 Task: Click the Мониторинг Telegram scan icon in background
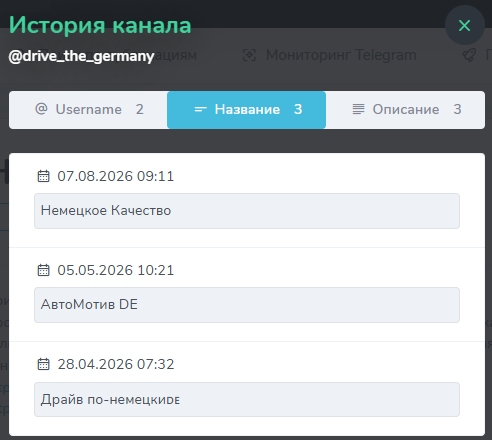pos(249,55)
